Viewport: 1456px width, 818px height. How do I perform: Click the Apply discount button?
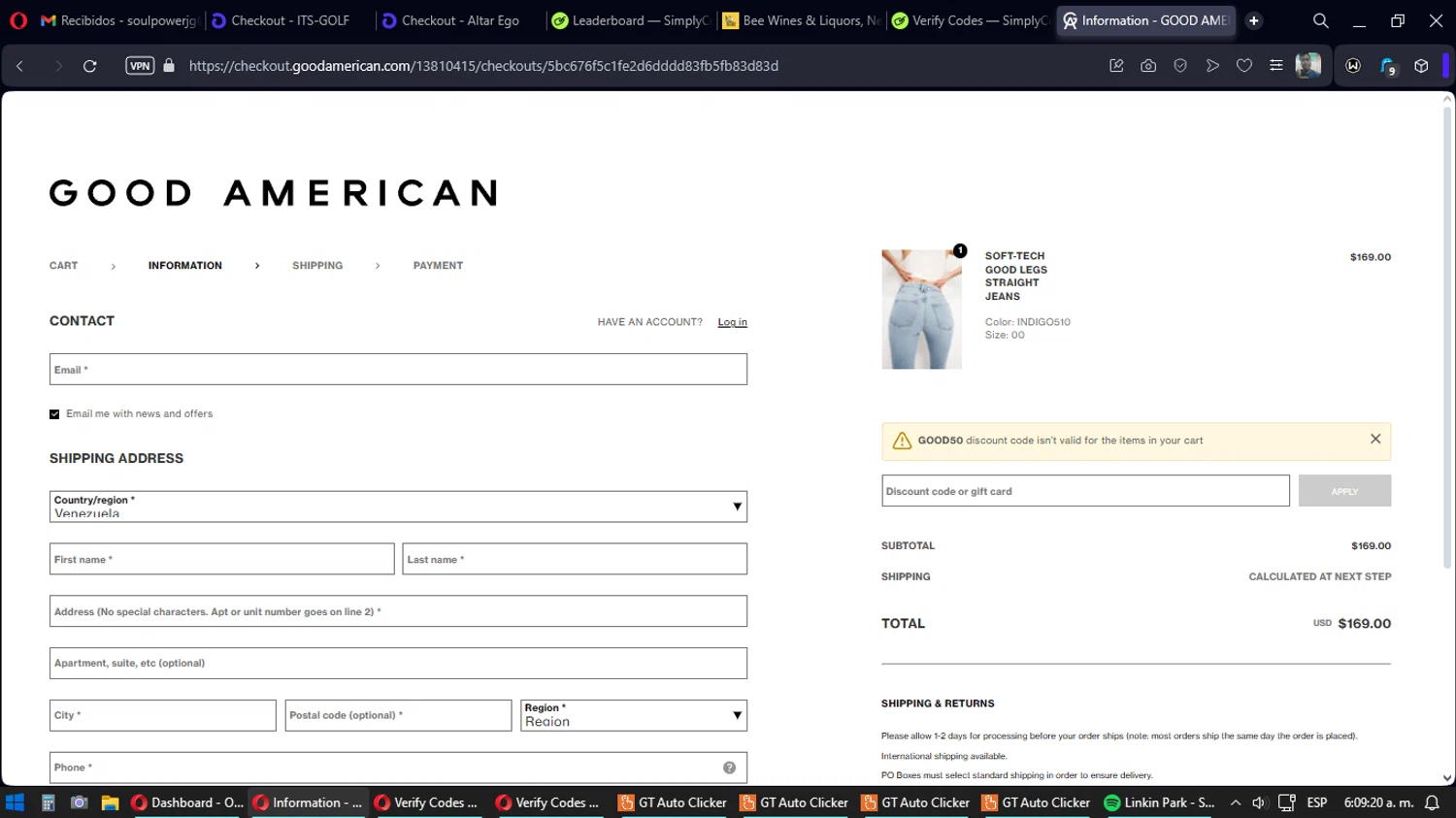1344,491
